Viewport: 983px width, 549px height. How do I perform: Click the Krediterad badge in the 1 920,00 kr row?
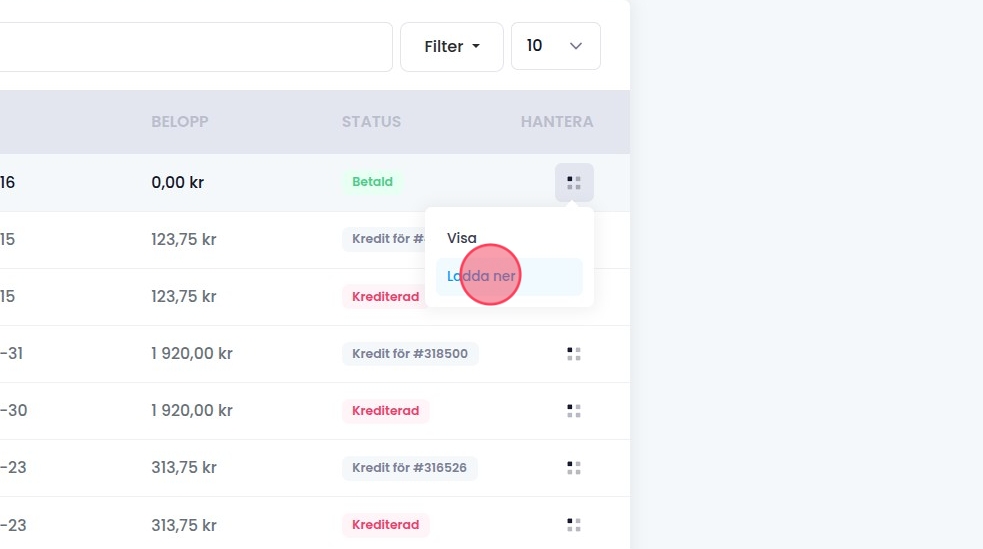click(385, 411)
